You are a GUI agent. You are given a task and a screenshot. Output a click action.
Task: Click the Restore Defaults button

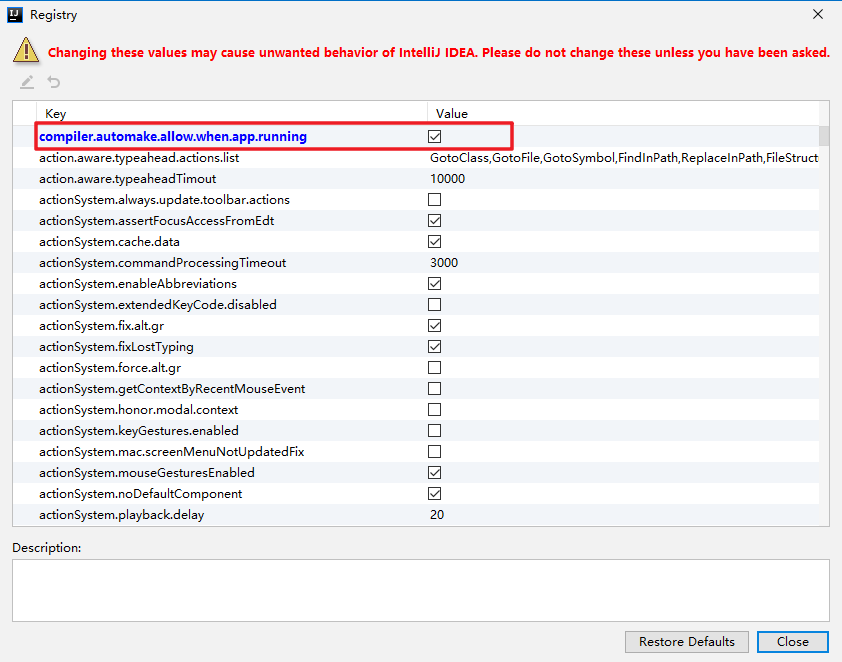(x=686, y=642)
